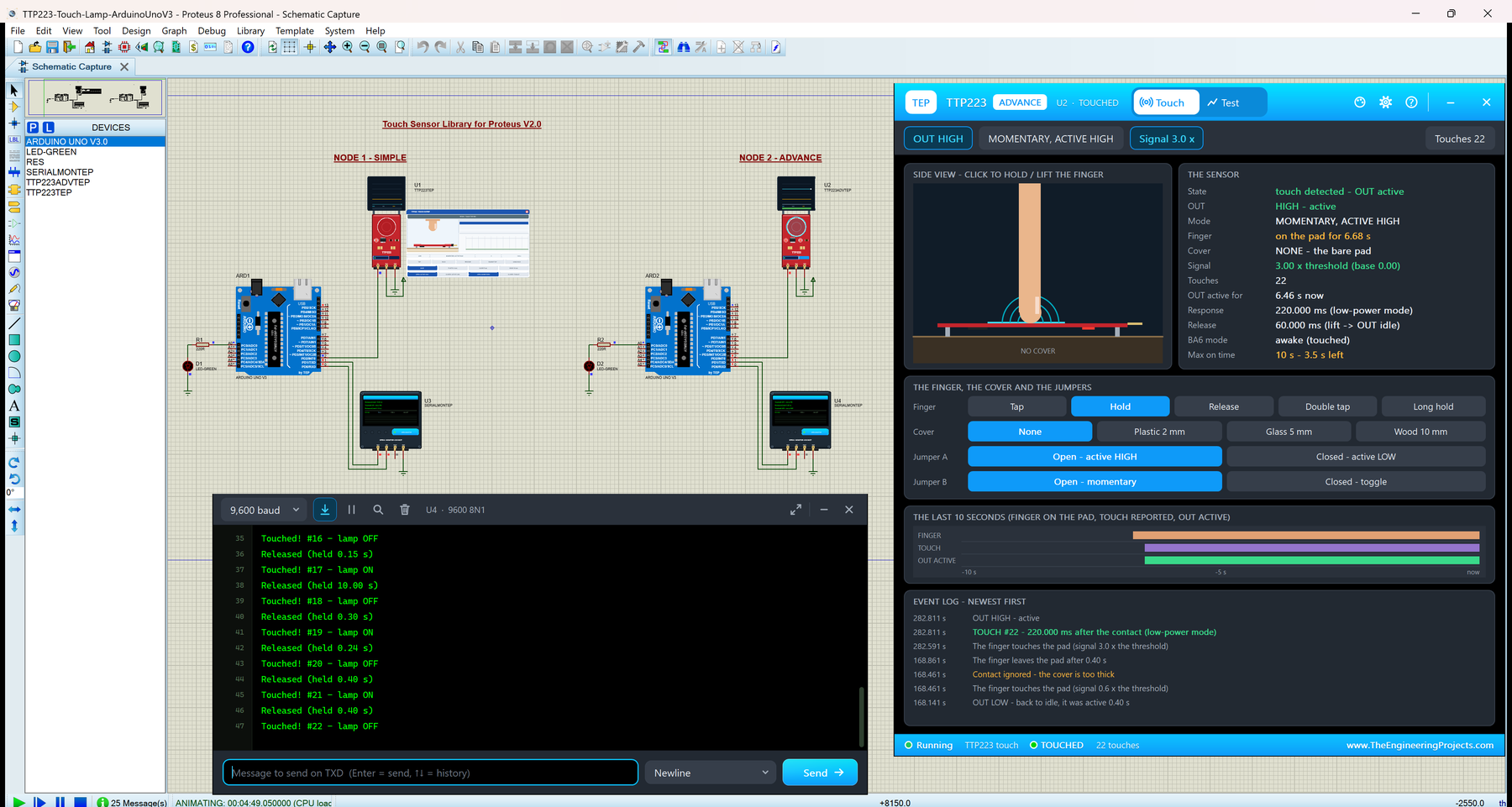Image resolution: width=1512 pixels, height=807 pixels.
Task: Click the Save Project toolbar icon
Action: point(52,47)
